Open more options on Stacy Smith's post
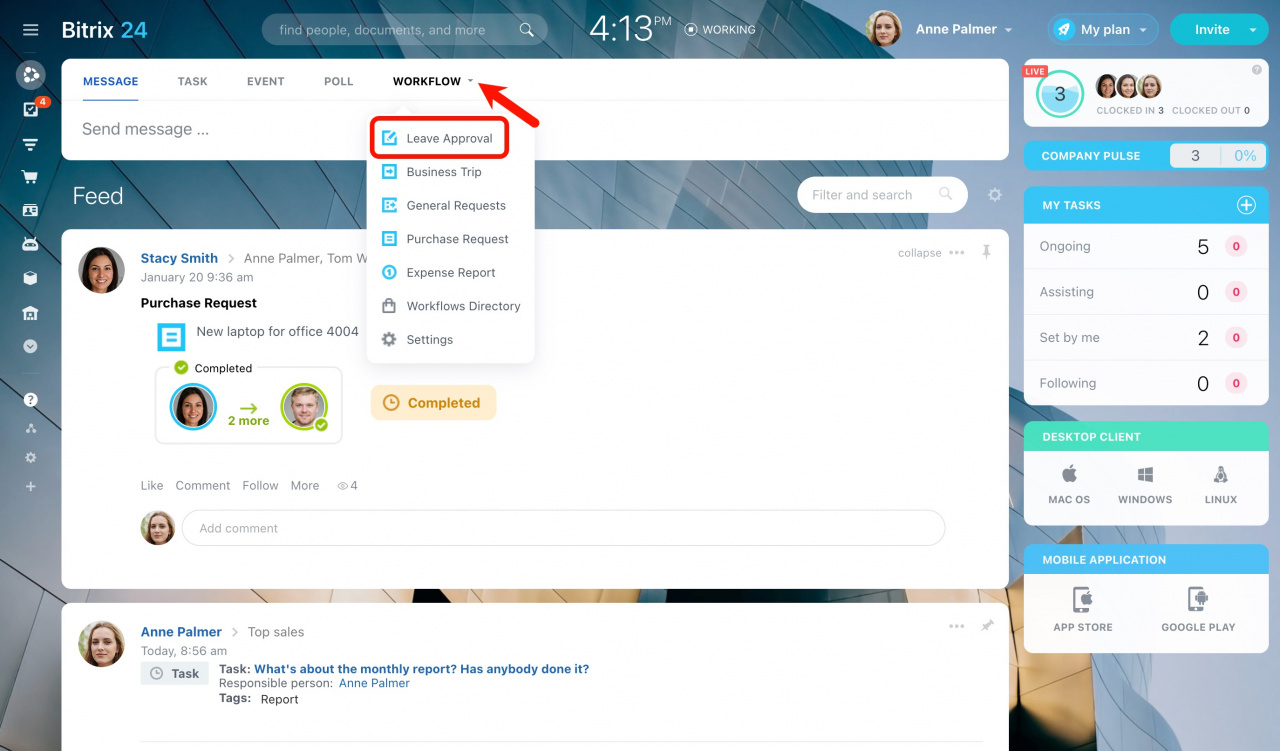The height and width of the screenshot is (751, 1280). coord(957,253)
